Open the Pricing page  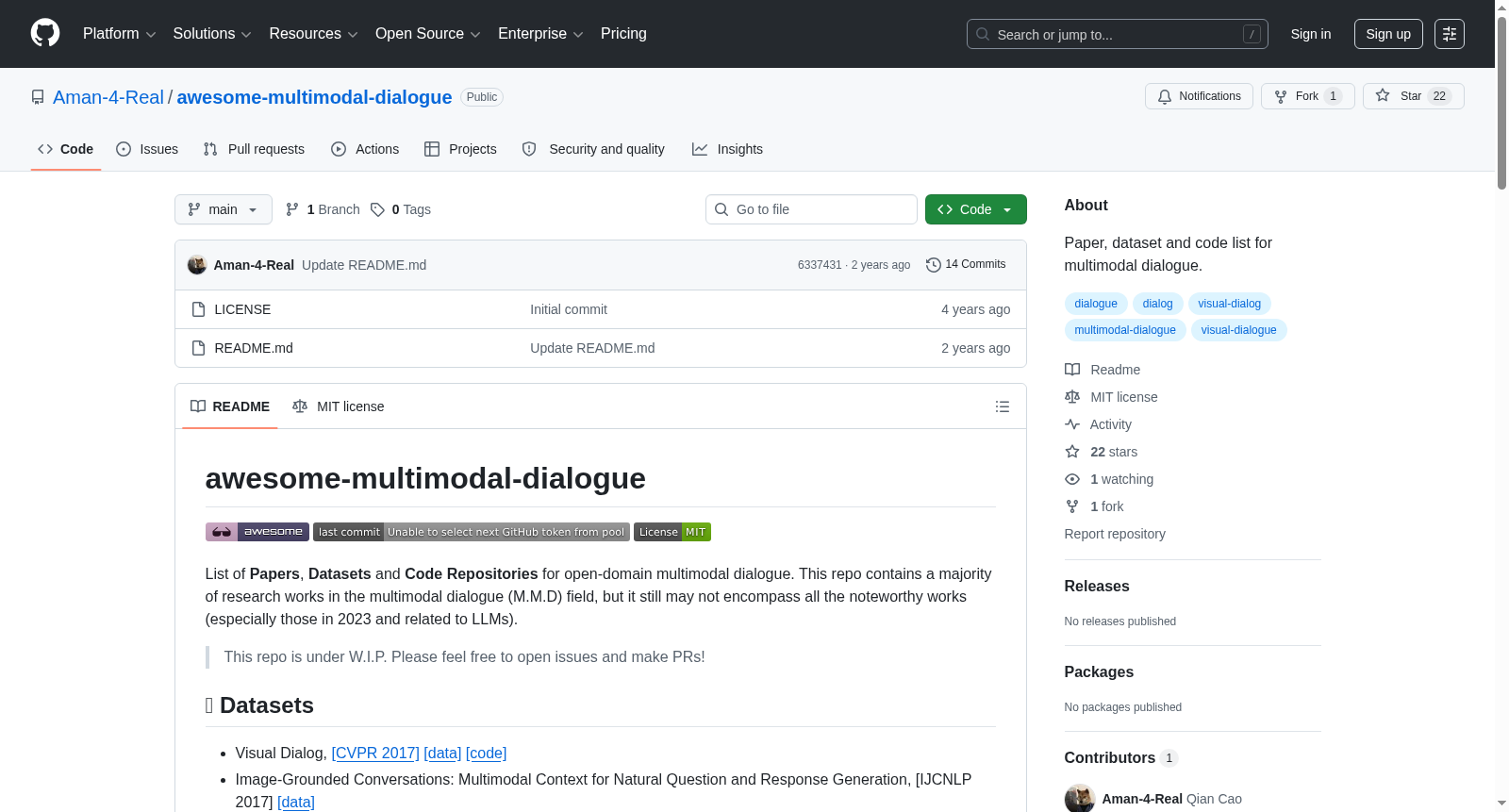click(623, 34)
